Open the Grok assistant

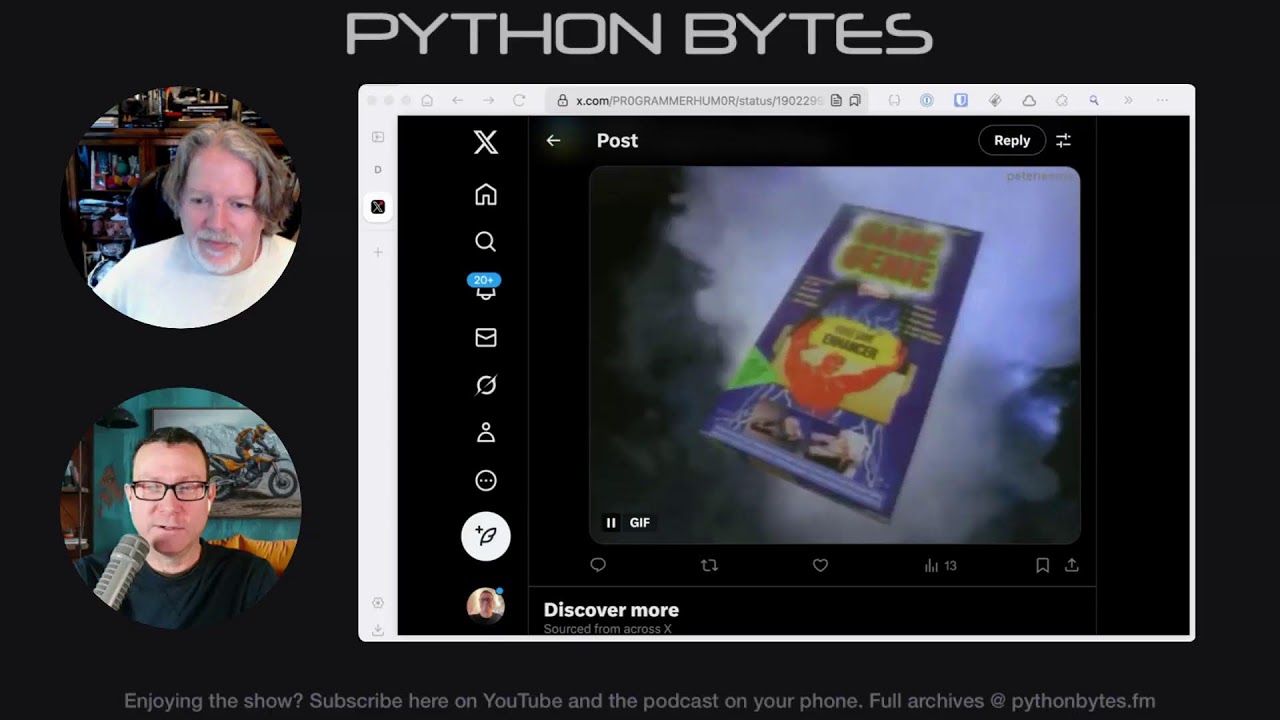click(486, 384)
